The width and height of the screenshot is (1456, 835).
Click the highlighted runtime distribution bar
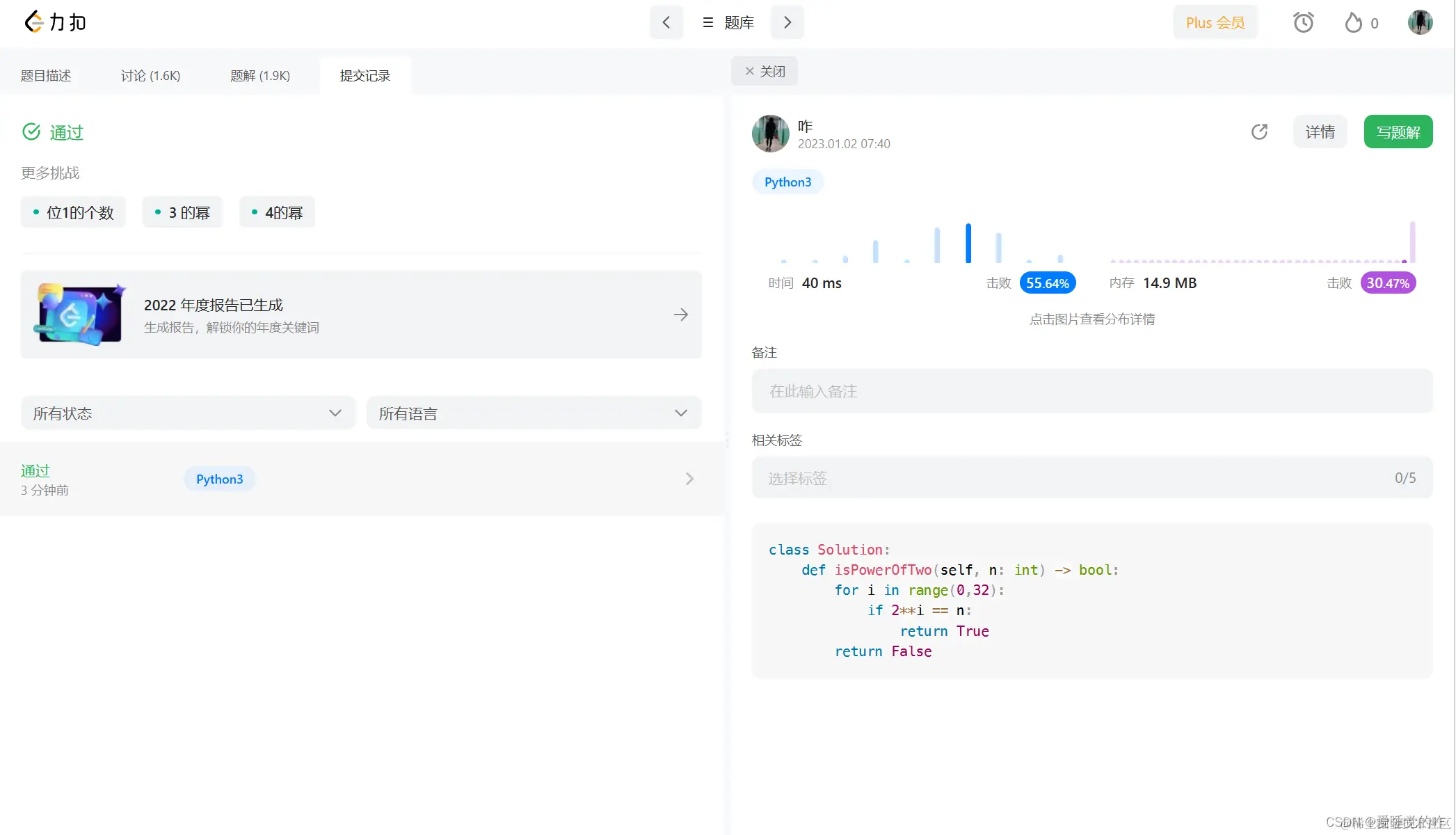coord(968,244)
